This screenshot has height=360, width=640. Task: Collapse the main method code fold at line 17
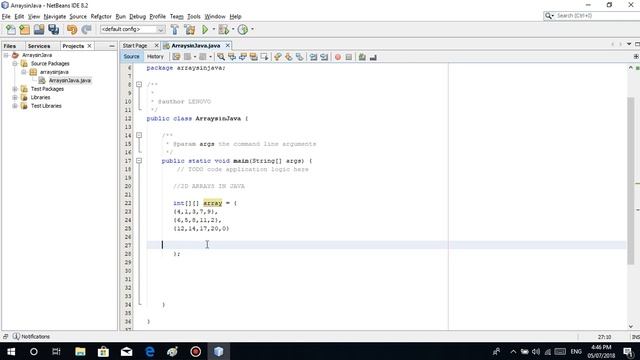click(x=139, y=161)
